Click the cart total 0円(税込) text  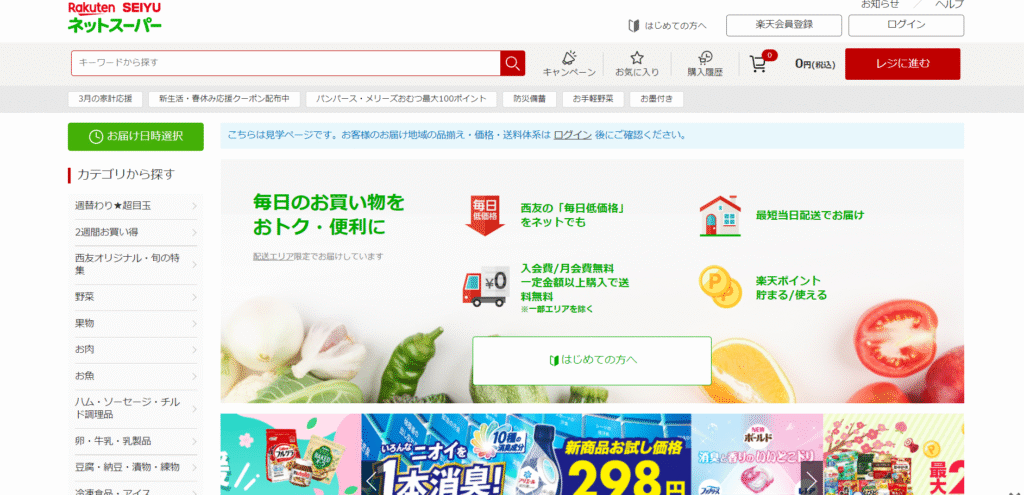click(815, 64)
